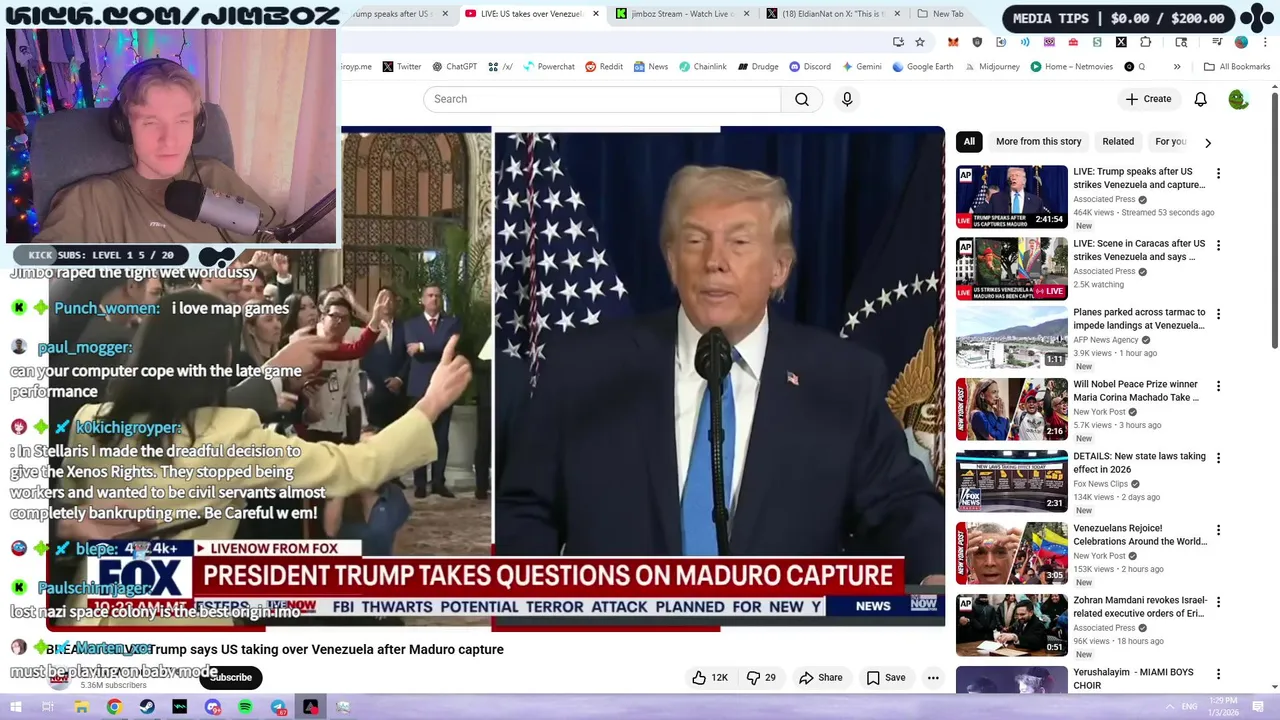Viewport: 1280px width, 720px height.
Task: Open Chainlink bookmark
Action: point(703,67)
